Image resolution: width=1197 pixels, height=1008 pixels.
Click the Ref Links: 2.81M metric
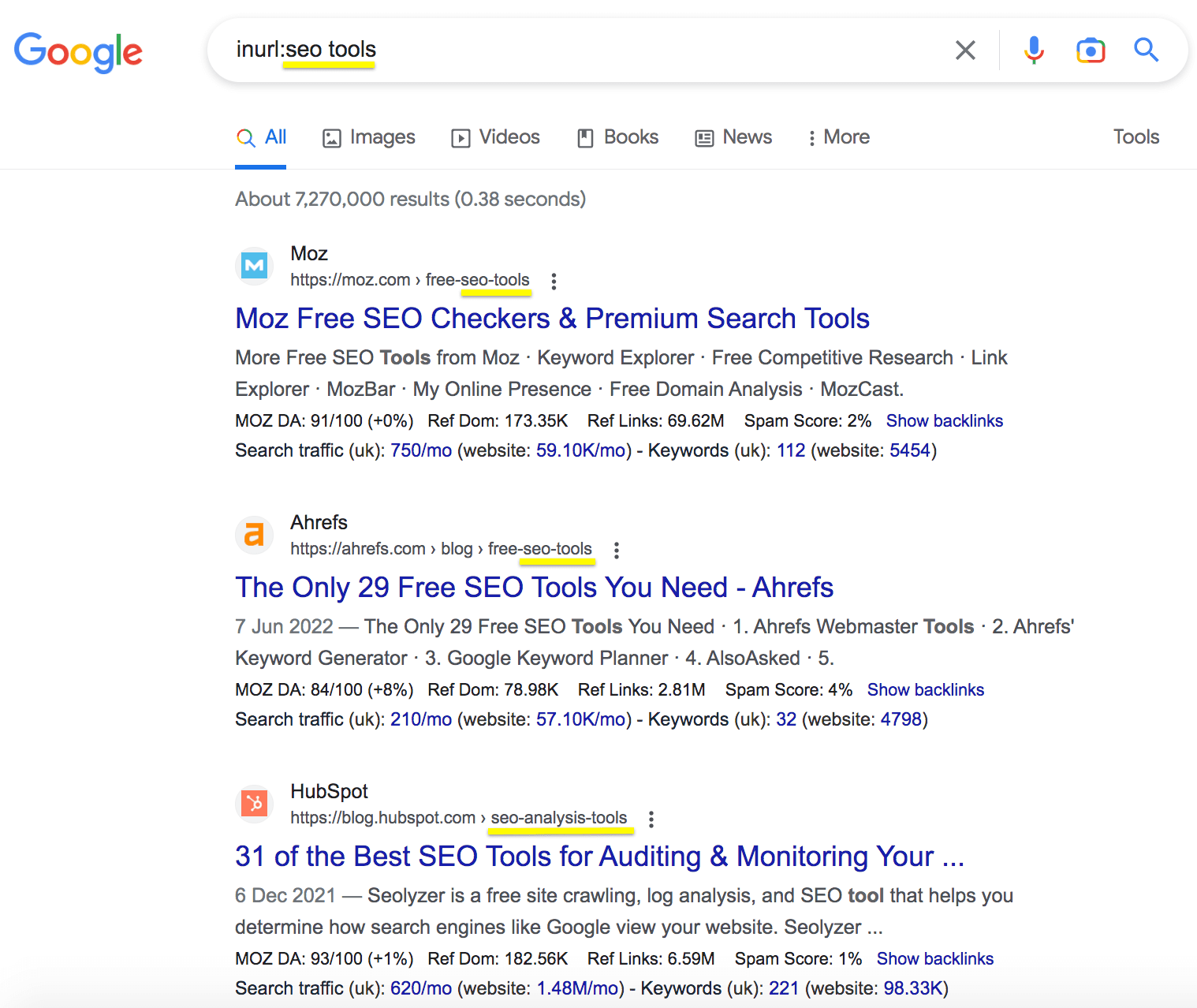coord(642,690)
